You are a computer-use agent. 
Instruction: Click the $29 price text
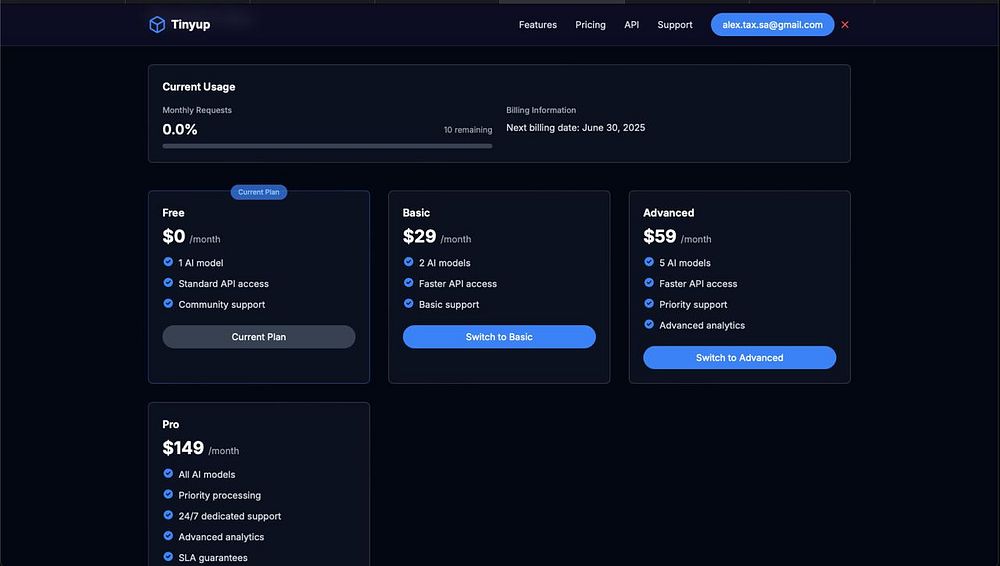tap(420, 236)
